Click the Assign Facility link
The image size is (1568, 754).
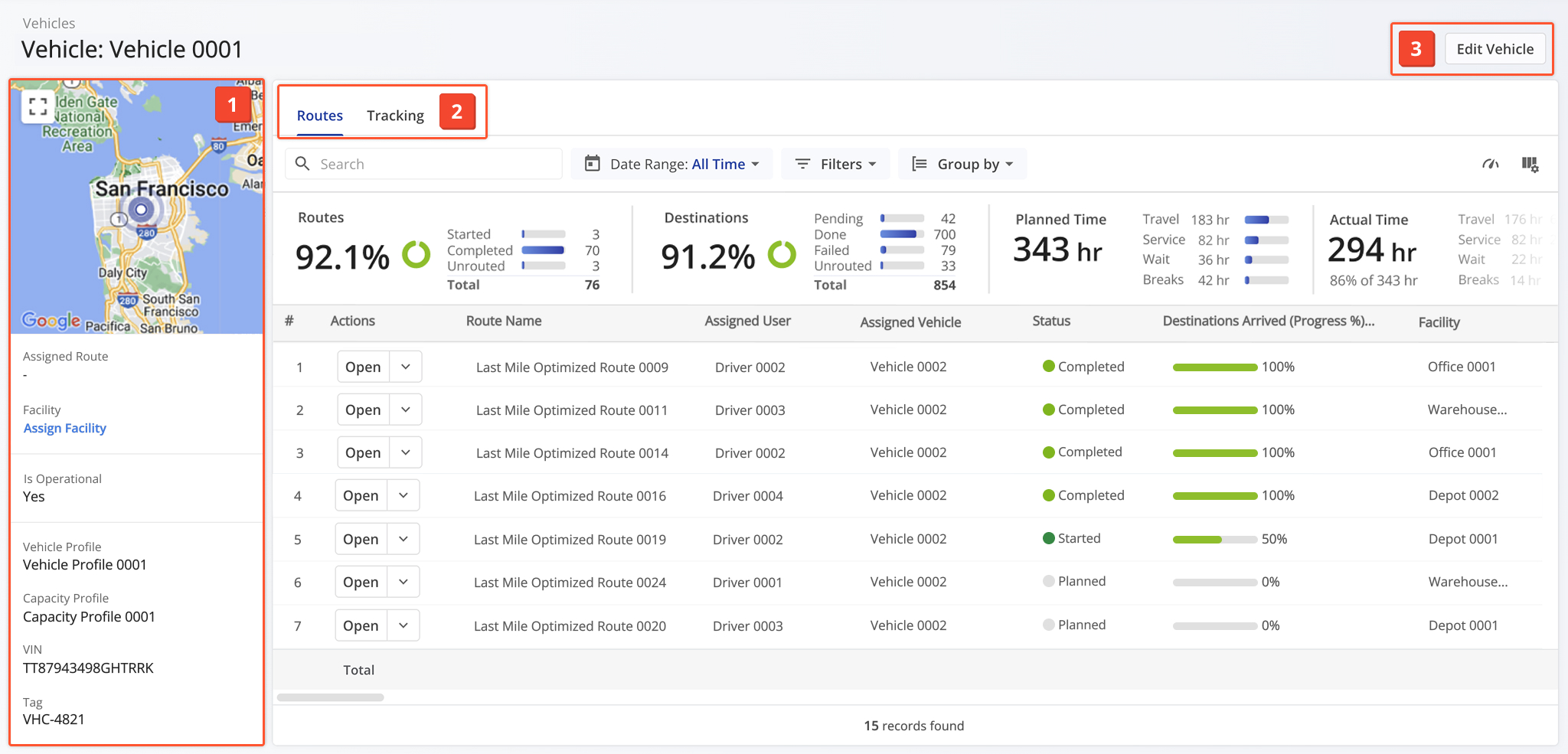click(x=64, y=428)
